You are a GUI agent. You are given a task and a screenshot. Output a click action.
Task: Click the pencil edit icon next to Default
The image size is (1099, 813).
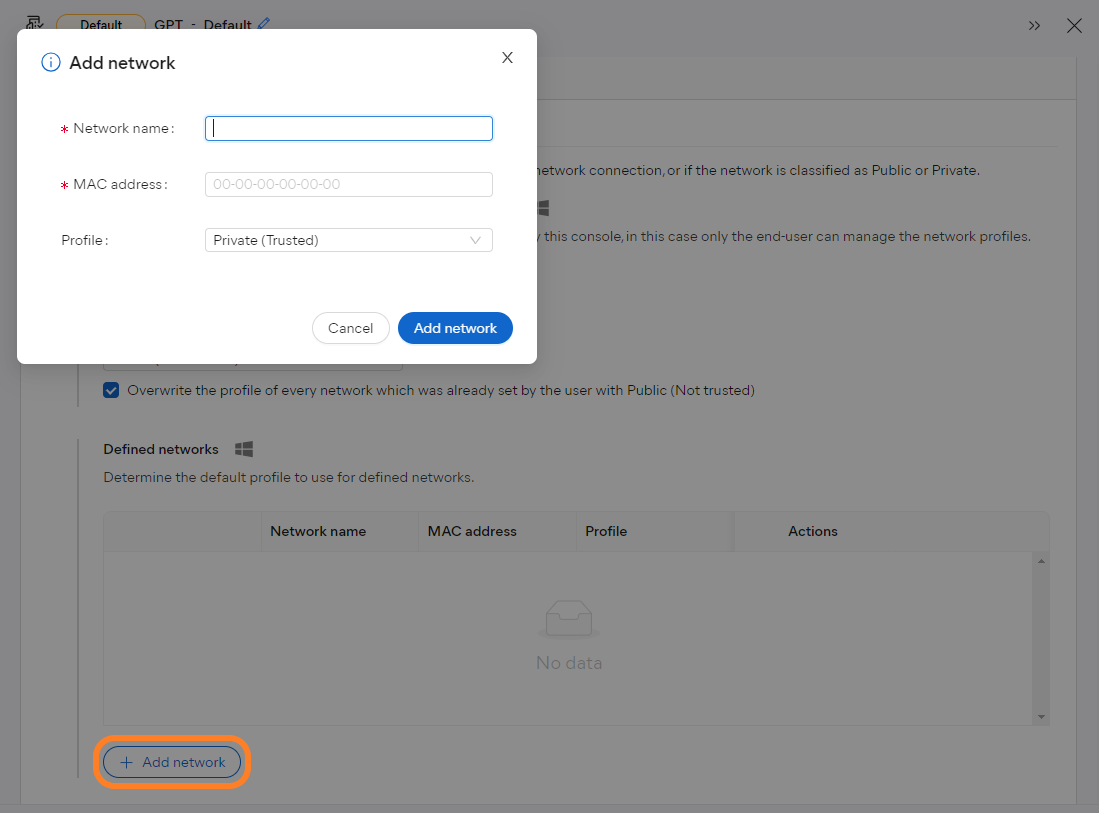(263, 24)
